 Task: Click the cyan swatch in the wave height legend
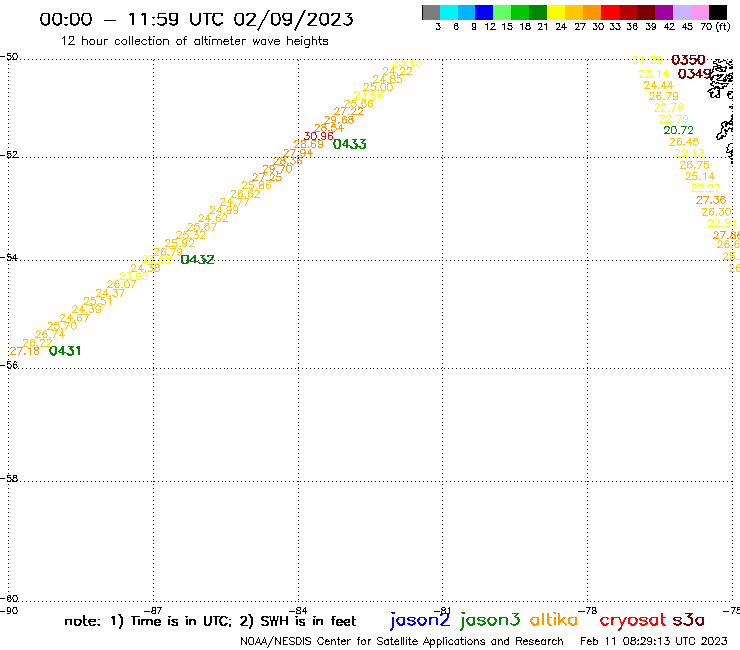(448, 12)
